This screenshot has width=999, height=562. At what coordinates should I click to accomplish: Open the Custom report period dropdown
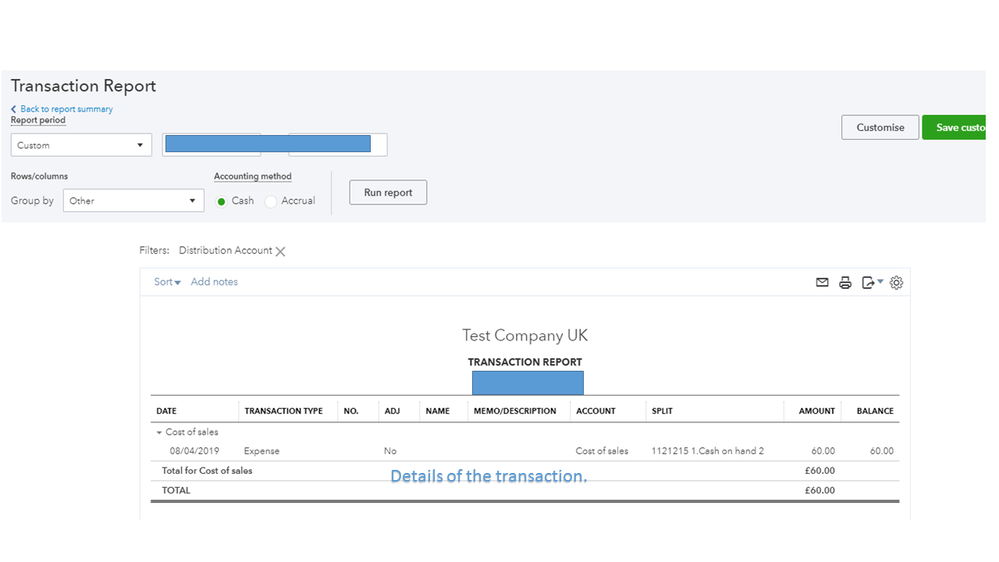point(81,145)
